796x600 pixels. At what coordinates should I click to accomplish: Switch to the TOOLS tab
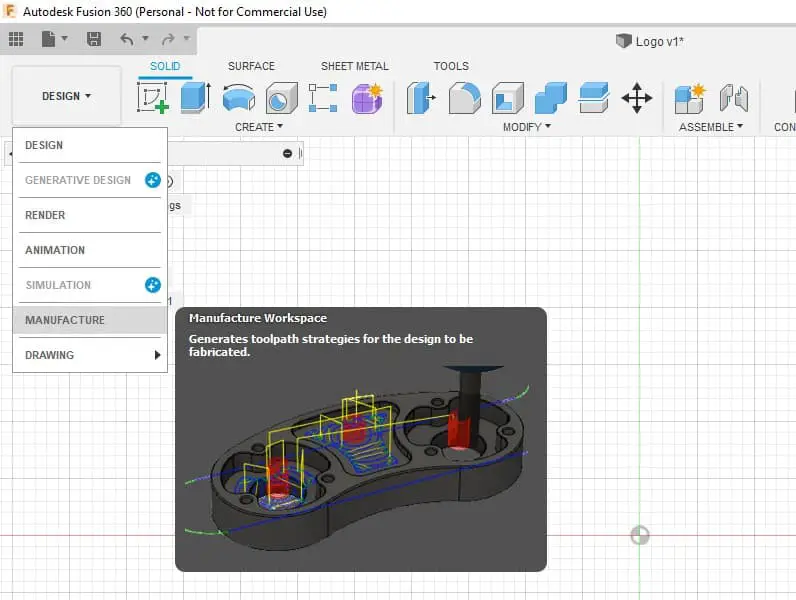(451, 66)
